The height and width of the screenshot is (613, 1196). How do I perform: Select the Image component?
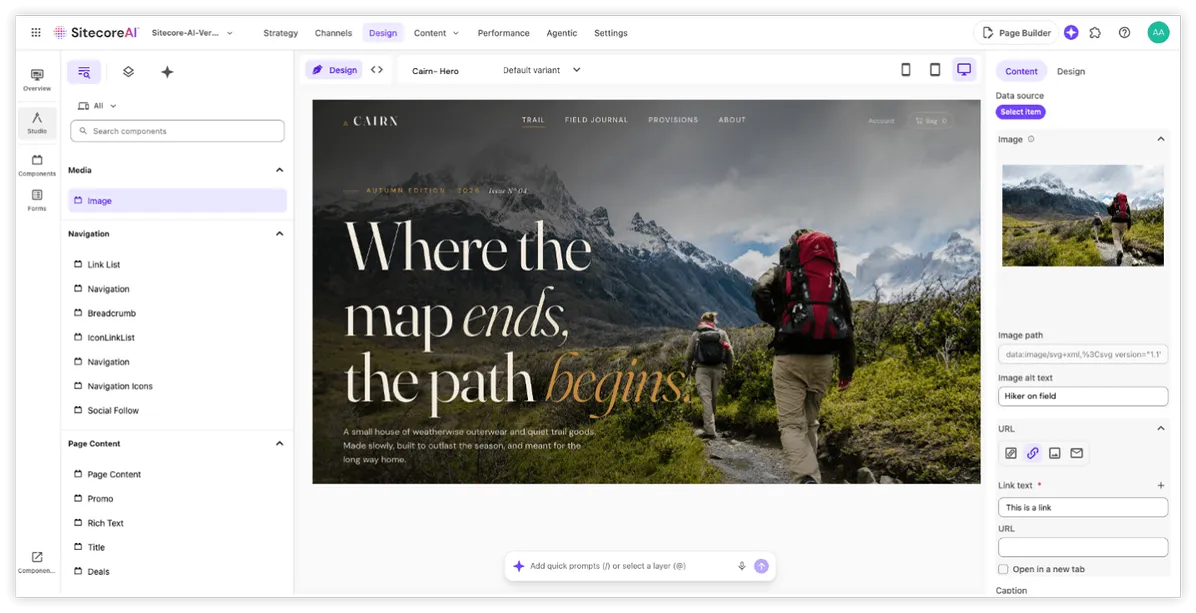point(177,201)
